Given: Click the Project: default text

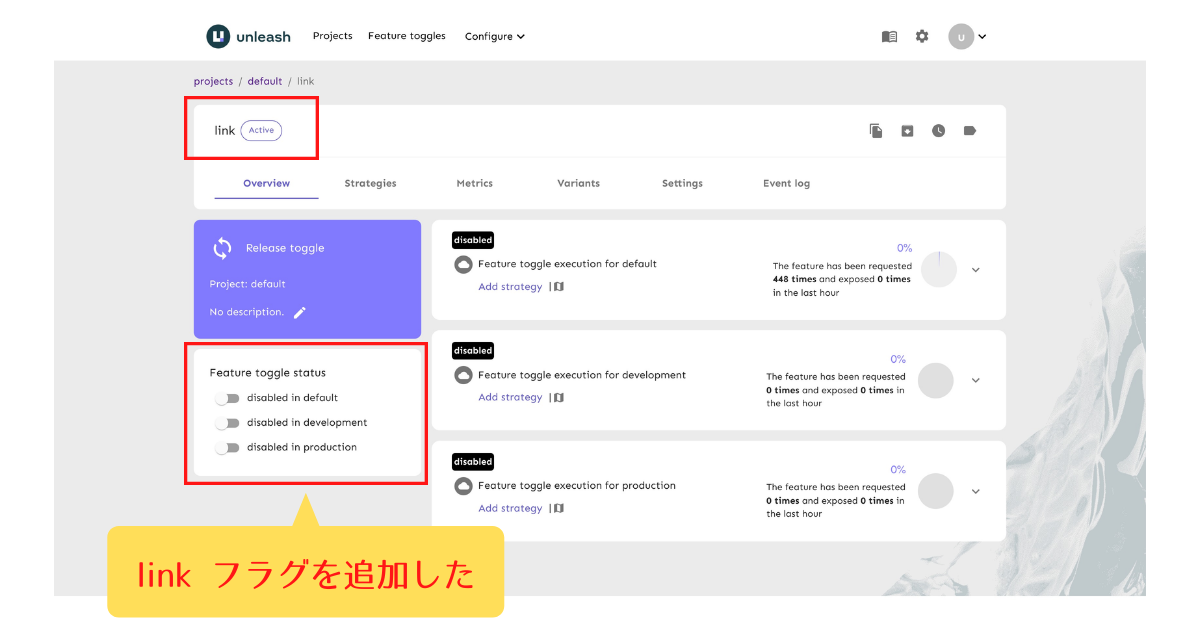Looking at the screenshot, I should pyautogui.click(x=248, y=284).
